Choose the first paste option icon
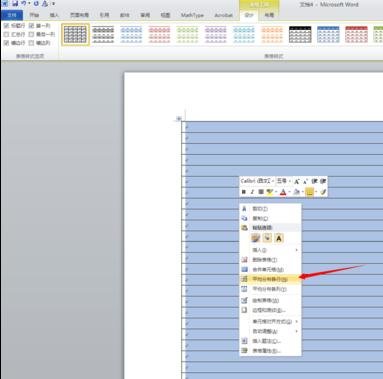This screenshot has height=379, width=383. pos(256,238)
